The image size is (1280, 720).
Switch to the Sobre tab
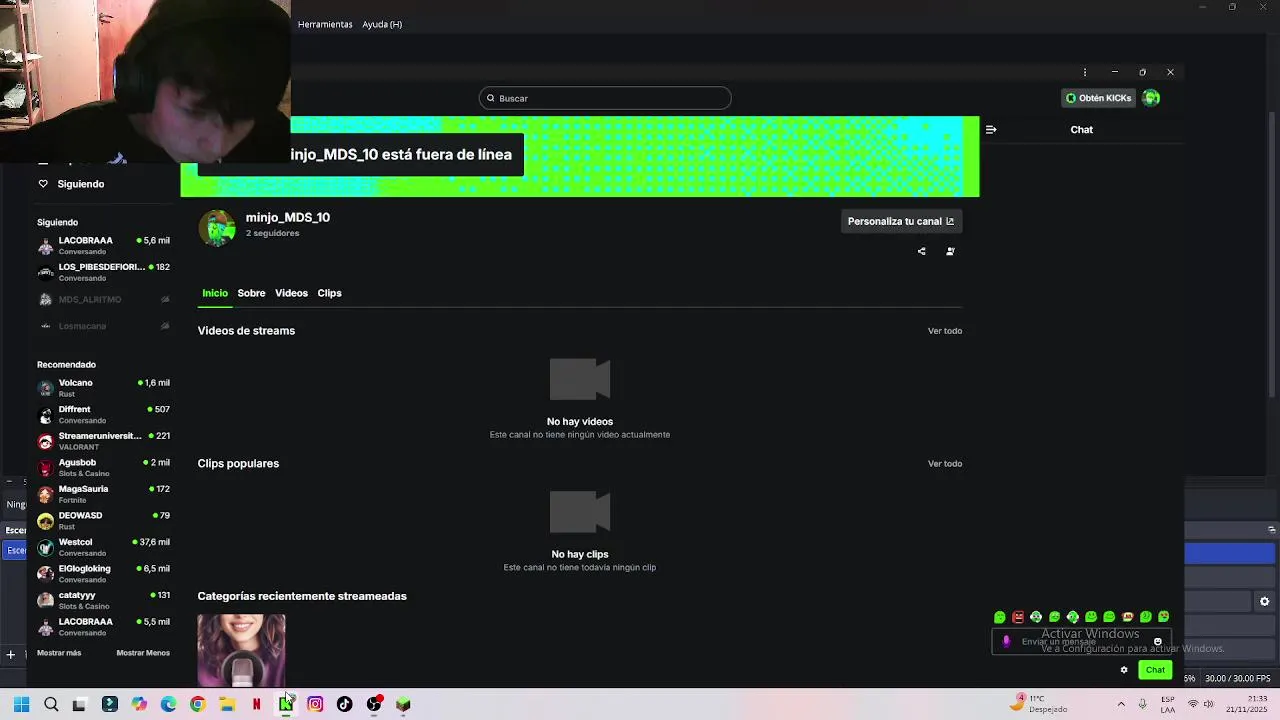coord(251,293)
